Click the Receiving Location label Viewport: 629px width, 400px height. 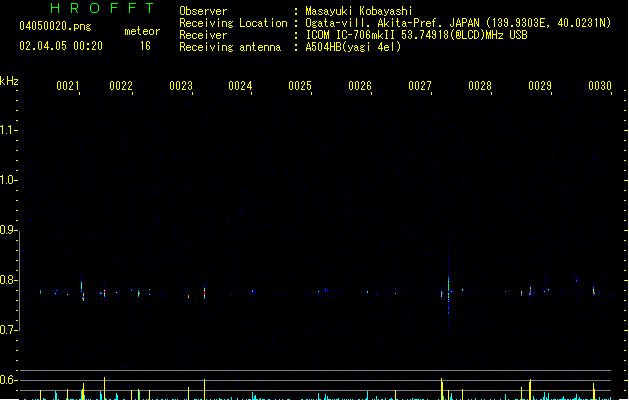click(233, 23)
